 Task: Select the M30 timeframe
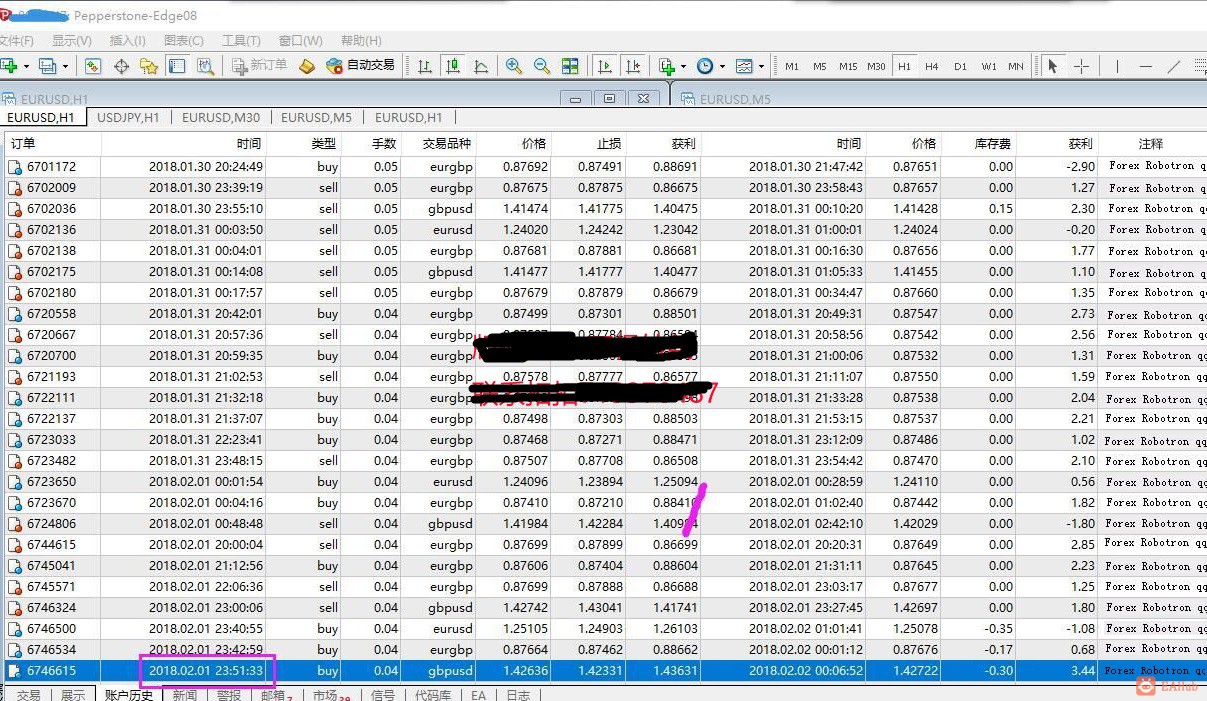click(x=876, y=66)
